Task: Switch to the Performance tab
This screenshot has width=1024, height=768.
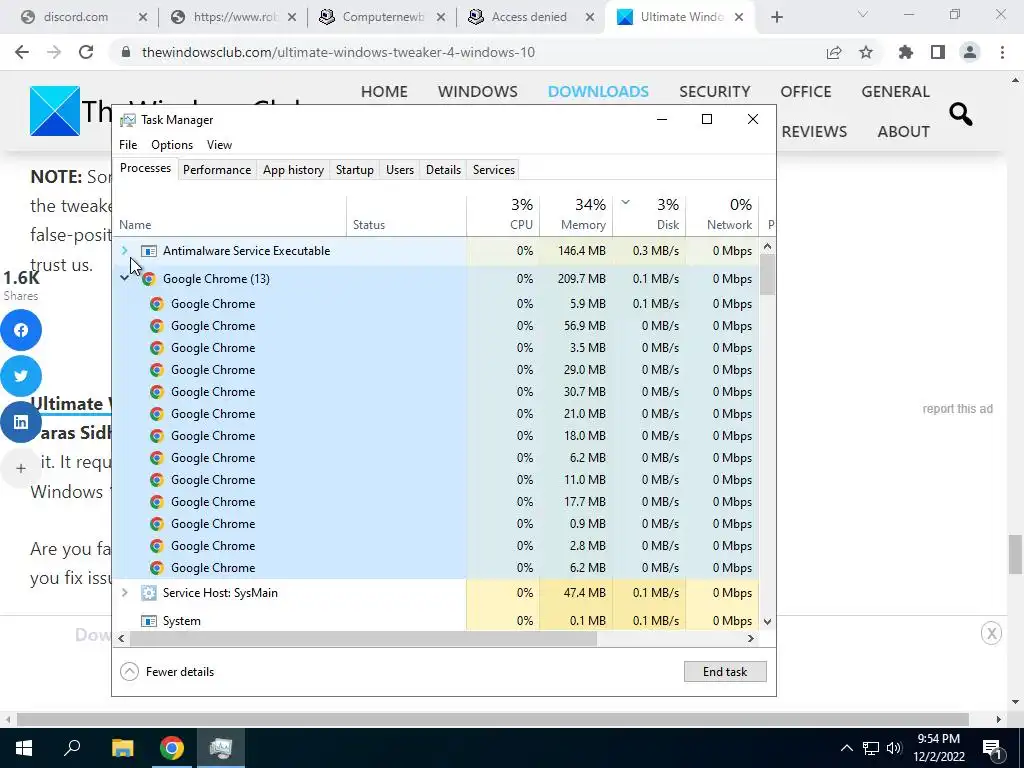Action: pos(217,170)
